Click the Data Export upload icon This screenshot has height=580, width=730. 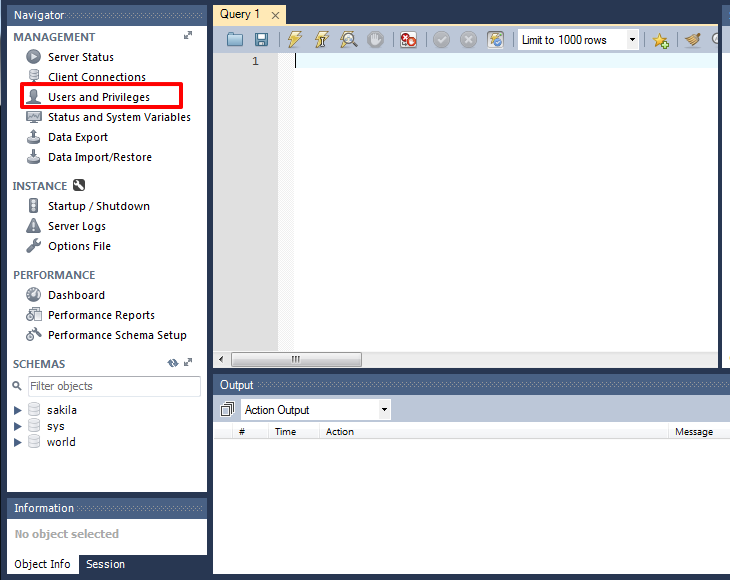tap(33, 136)
